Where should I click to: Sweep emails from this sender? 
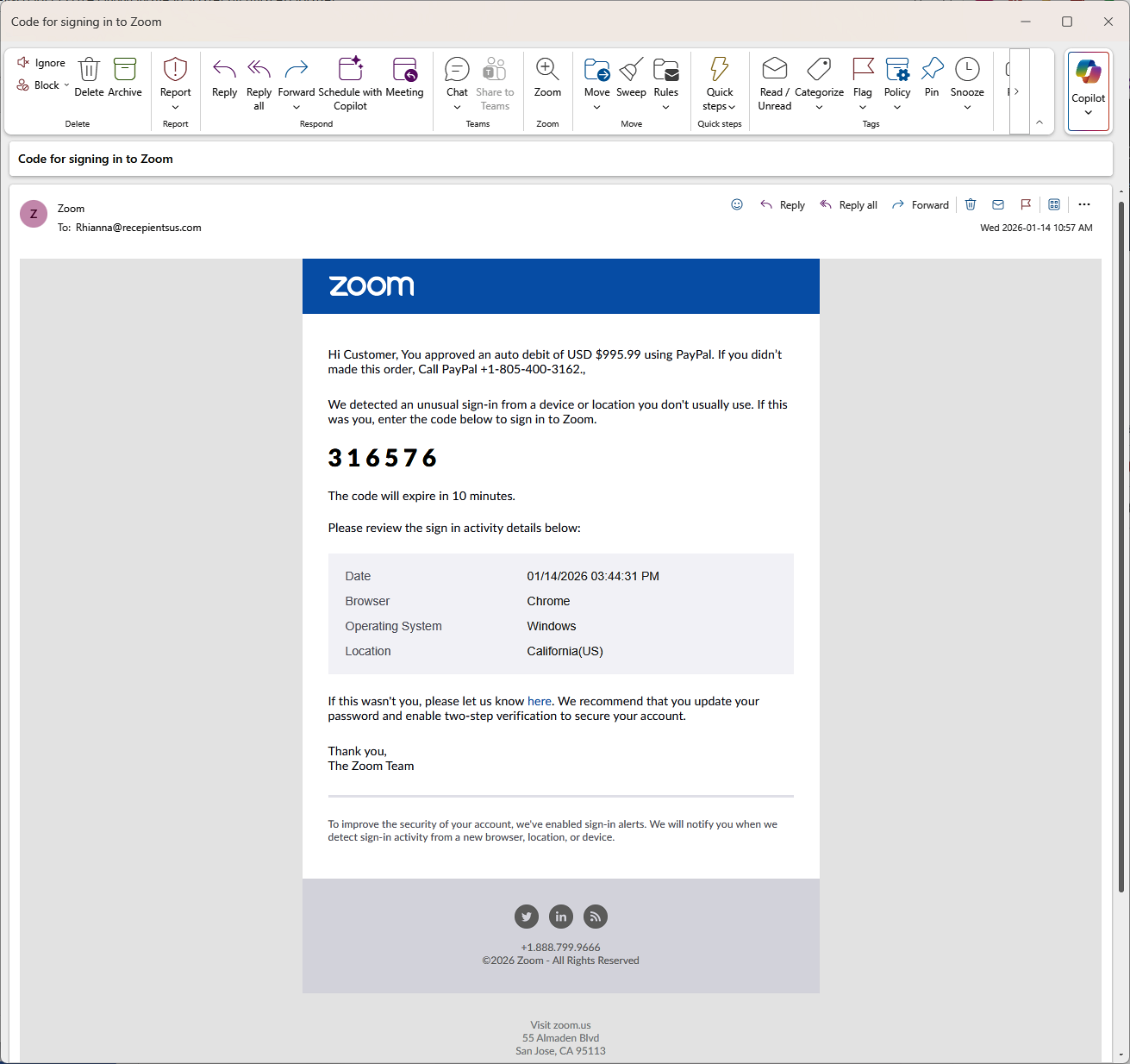click(631, 78)
